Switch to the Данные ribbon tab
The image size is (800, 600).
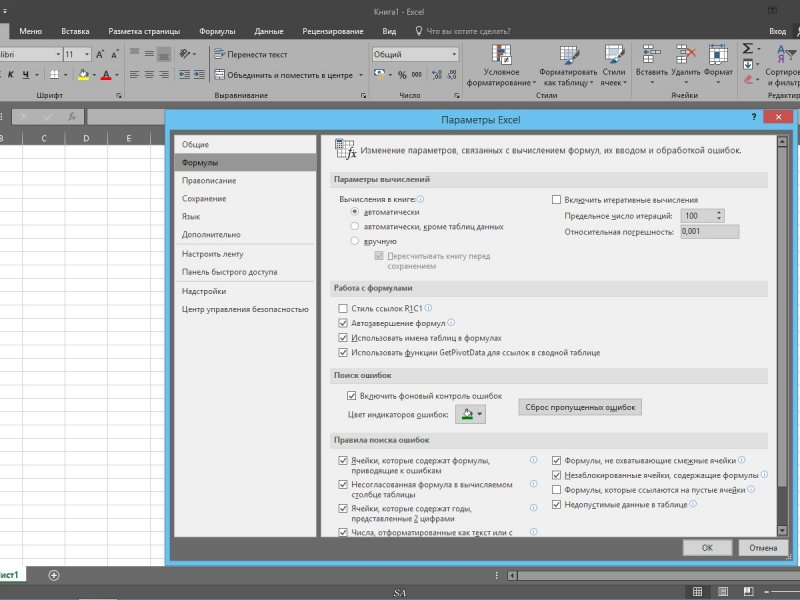click(x=269, y=31)
